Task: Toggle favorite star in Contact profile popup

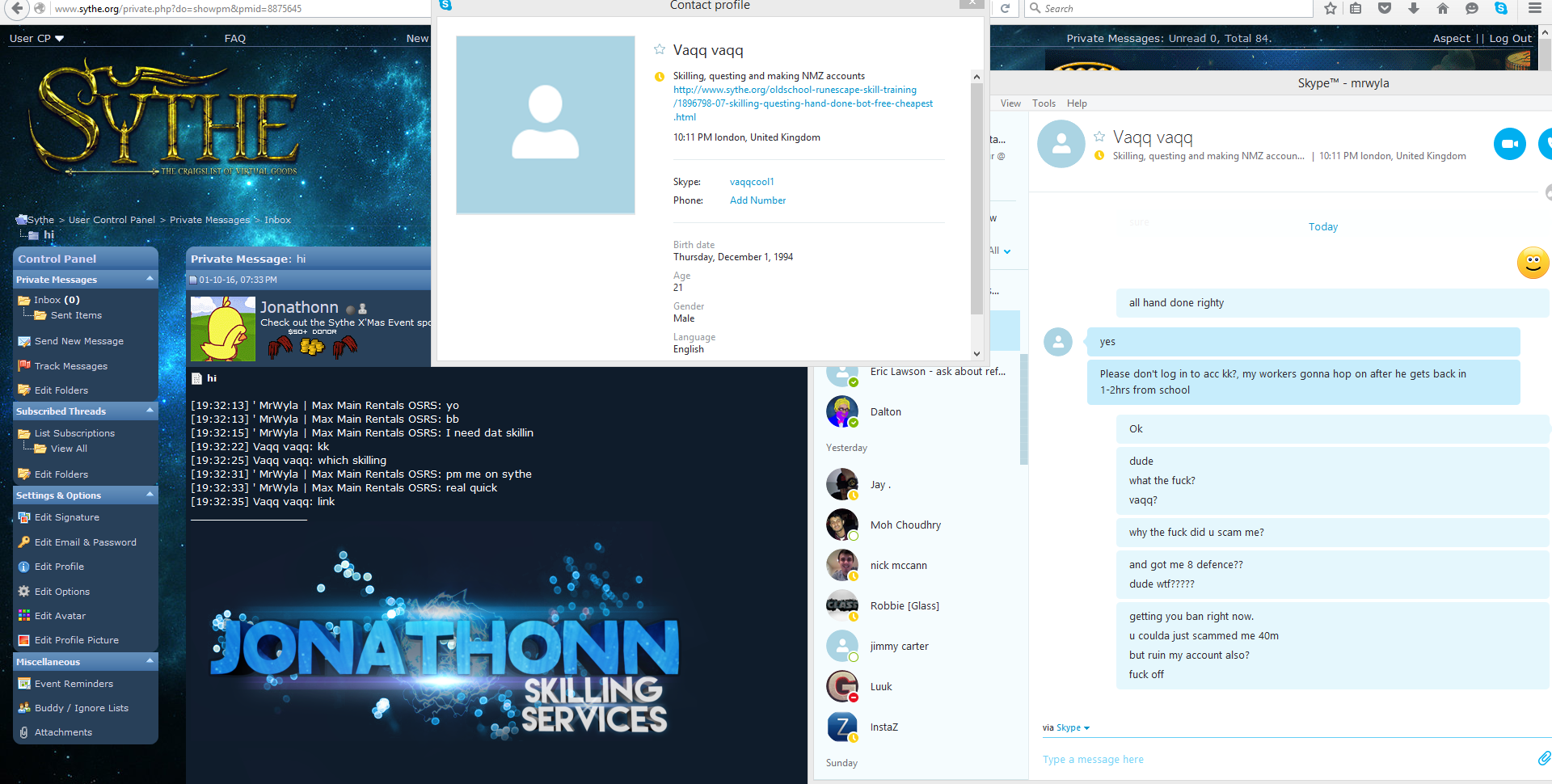Action: pyautogui.click(x=660, y=49)
